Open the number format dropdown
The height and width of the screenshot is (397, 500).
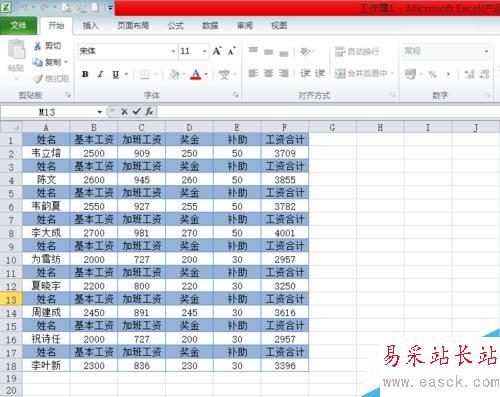486,51
